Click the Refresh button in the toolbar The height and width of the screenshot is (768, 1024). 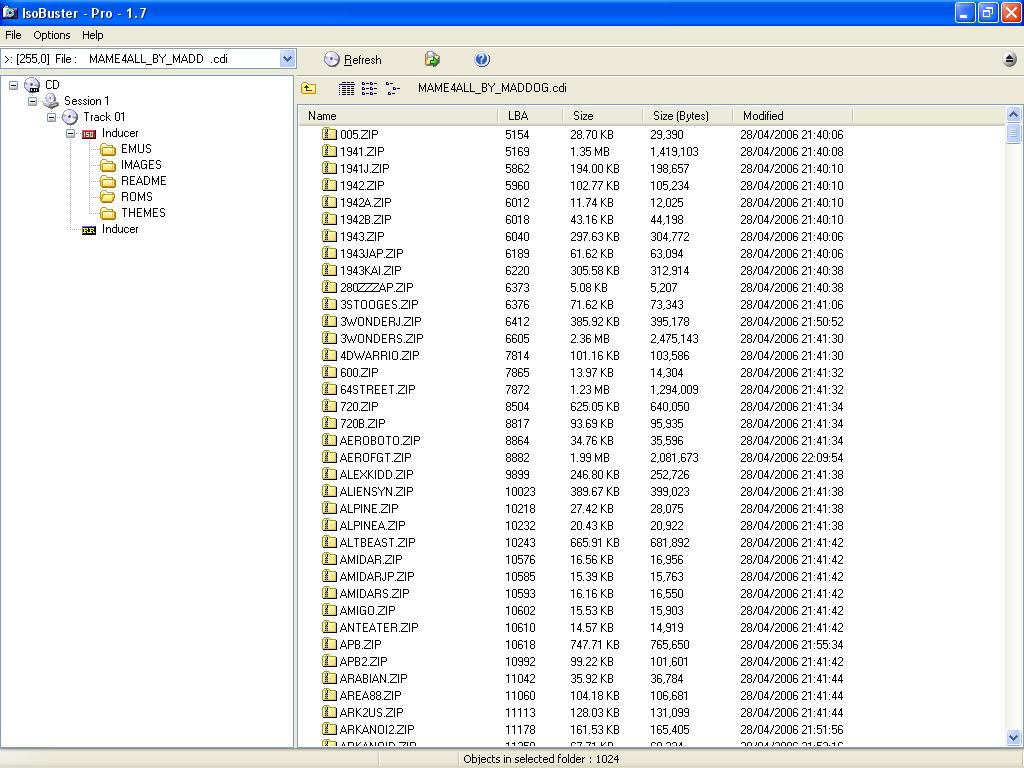pos(353,60)
